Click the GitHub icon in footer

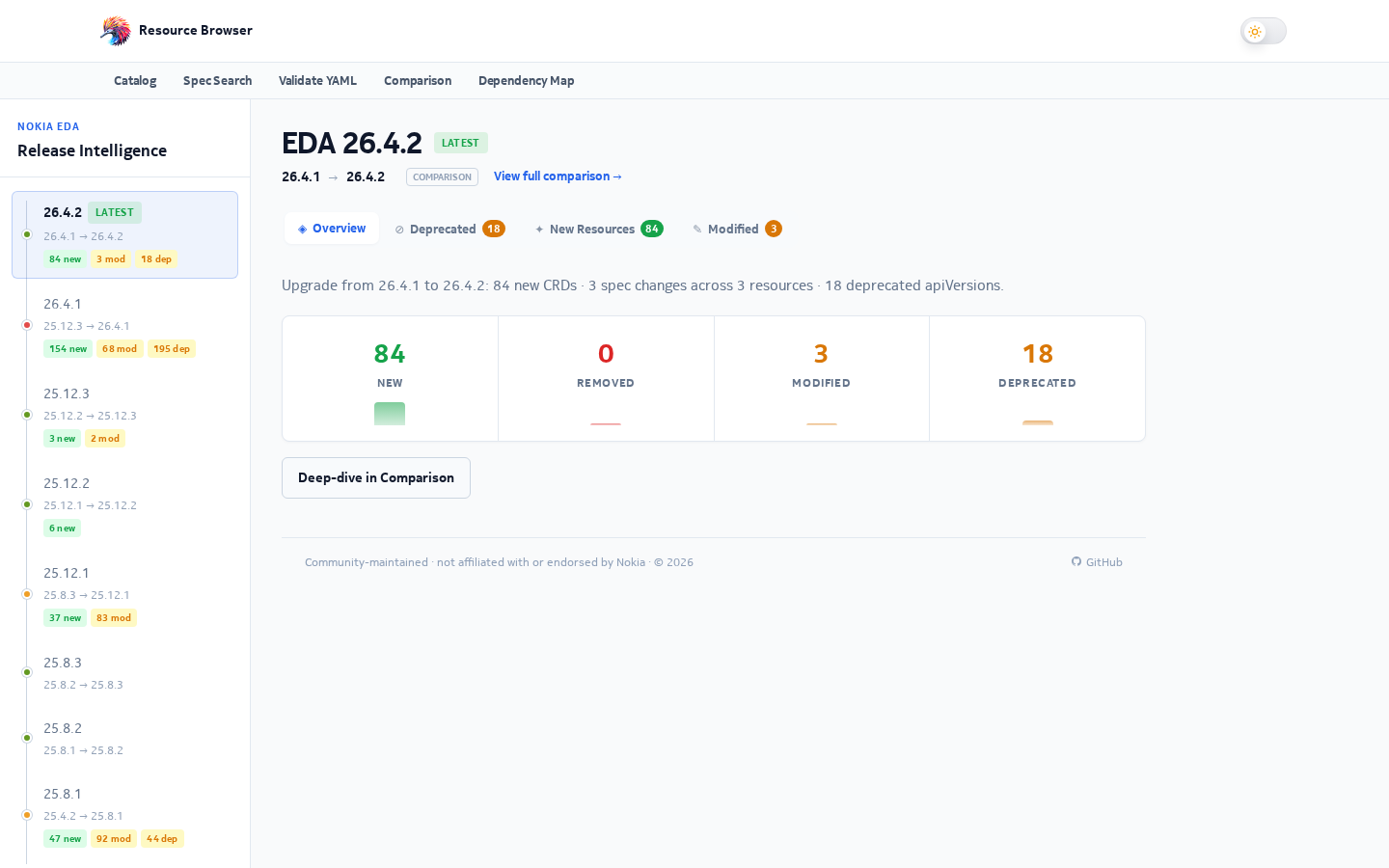(x=1076, y=562)
